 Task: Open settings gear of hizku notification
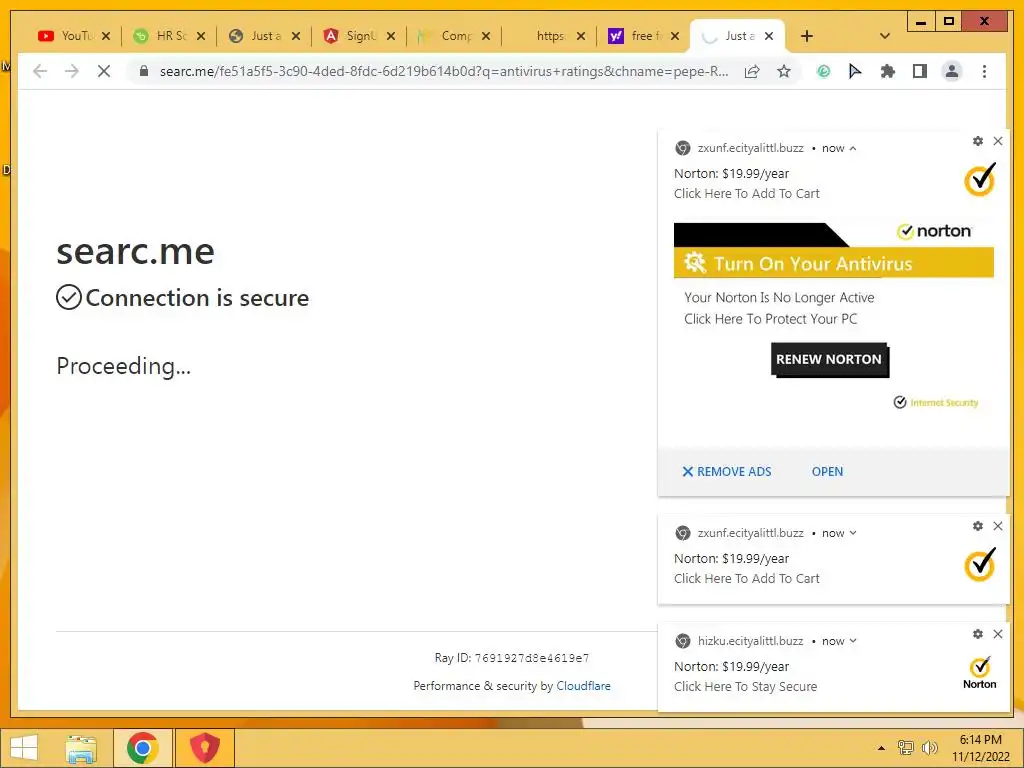978,634
